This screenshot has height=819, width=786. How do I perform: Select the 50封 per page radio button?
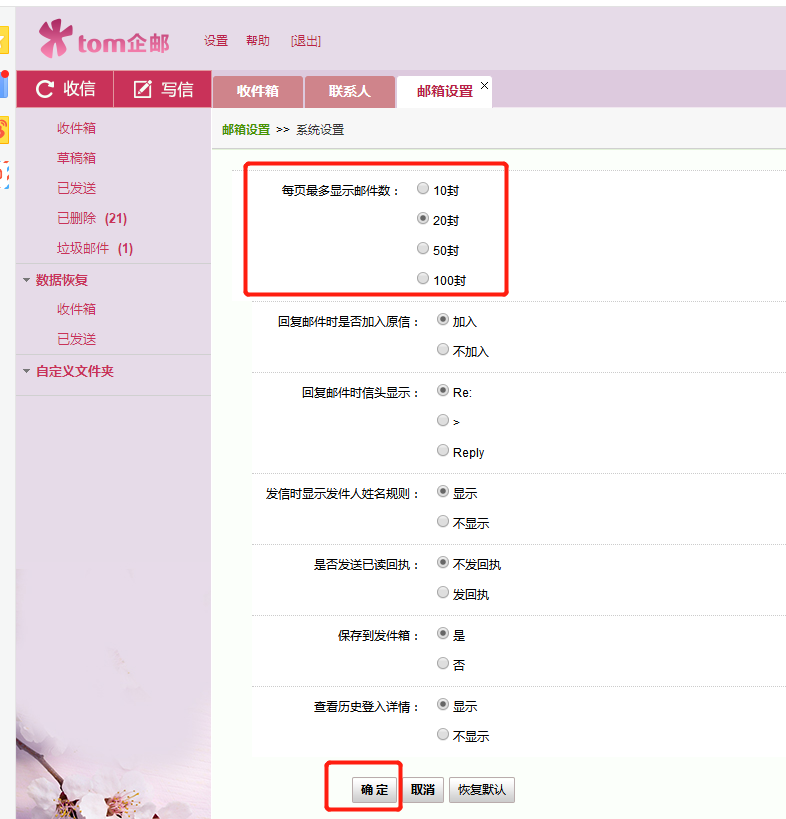(x=423, y=248)
